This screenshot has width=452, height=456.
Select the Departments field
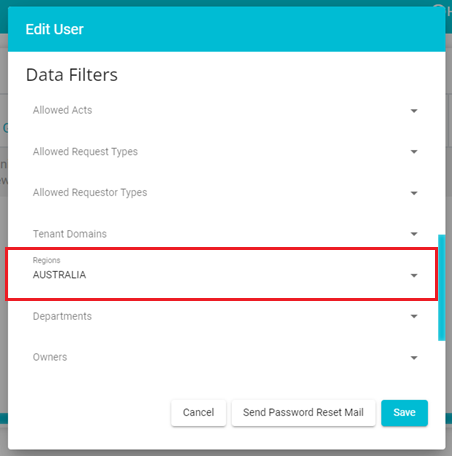[x=225, y=316]
